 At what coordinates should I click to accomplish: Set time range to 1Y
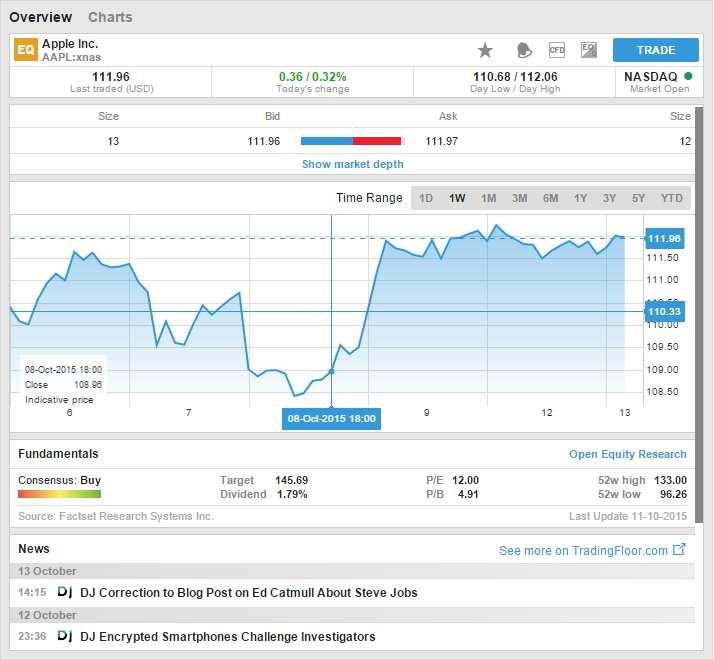tap(581, 198)
